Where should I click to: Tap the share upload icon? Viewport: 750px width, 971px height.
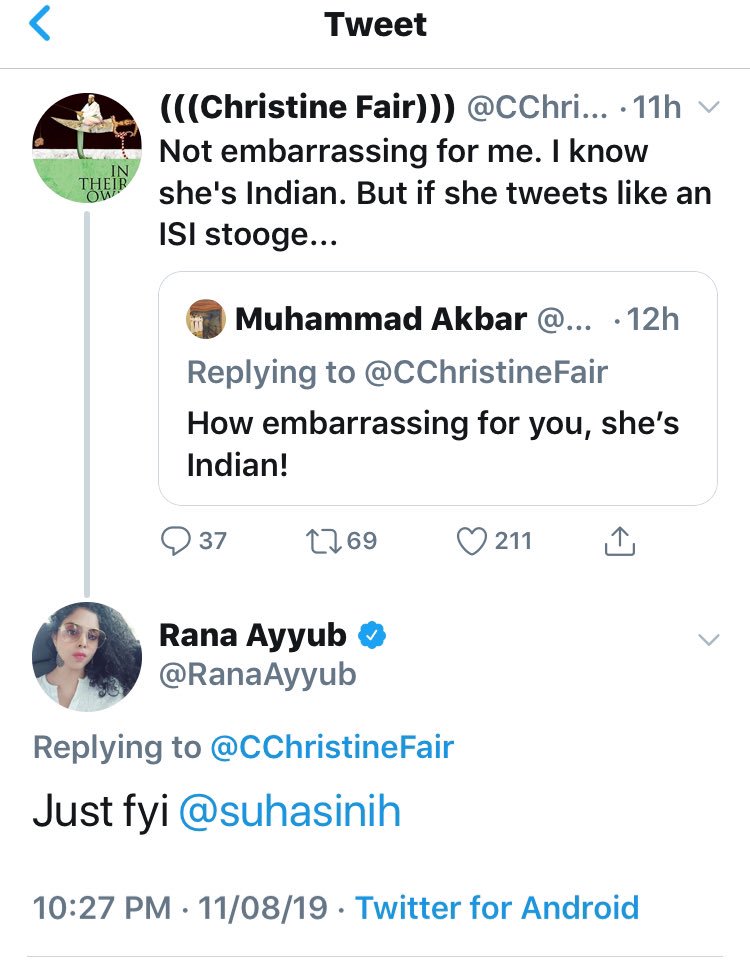tap(620, 541)
